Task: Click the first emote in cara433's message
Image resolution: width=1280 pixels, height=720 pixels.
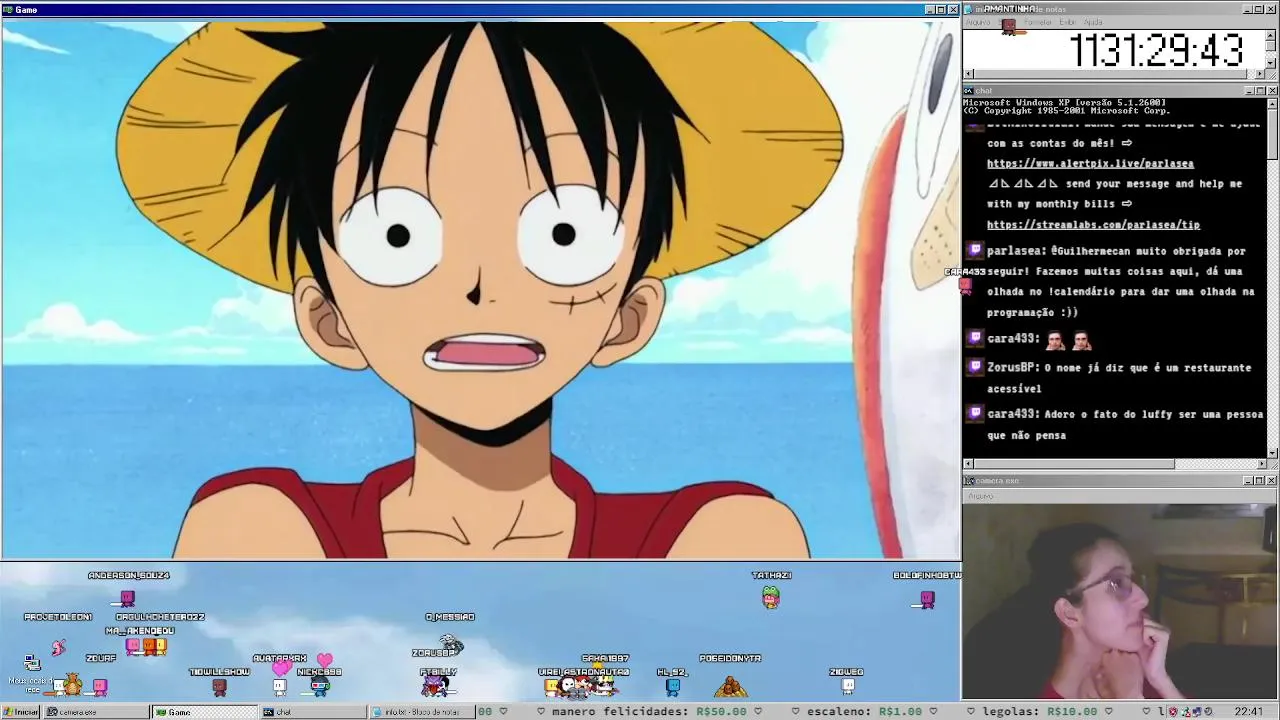Action: pos(1055,340)
